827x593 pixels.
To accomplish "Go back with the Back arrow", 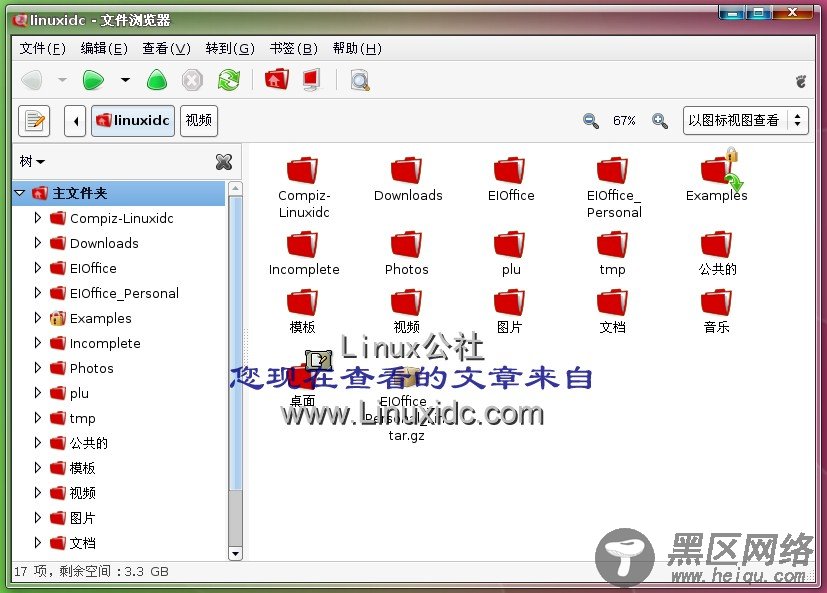I will (32, 80).
